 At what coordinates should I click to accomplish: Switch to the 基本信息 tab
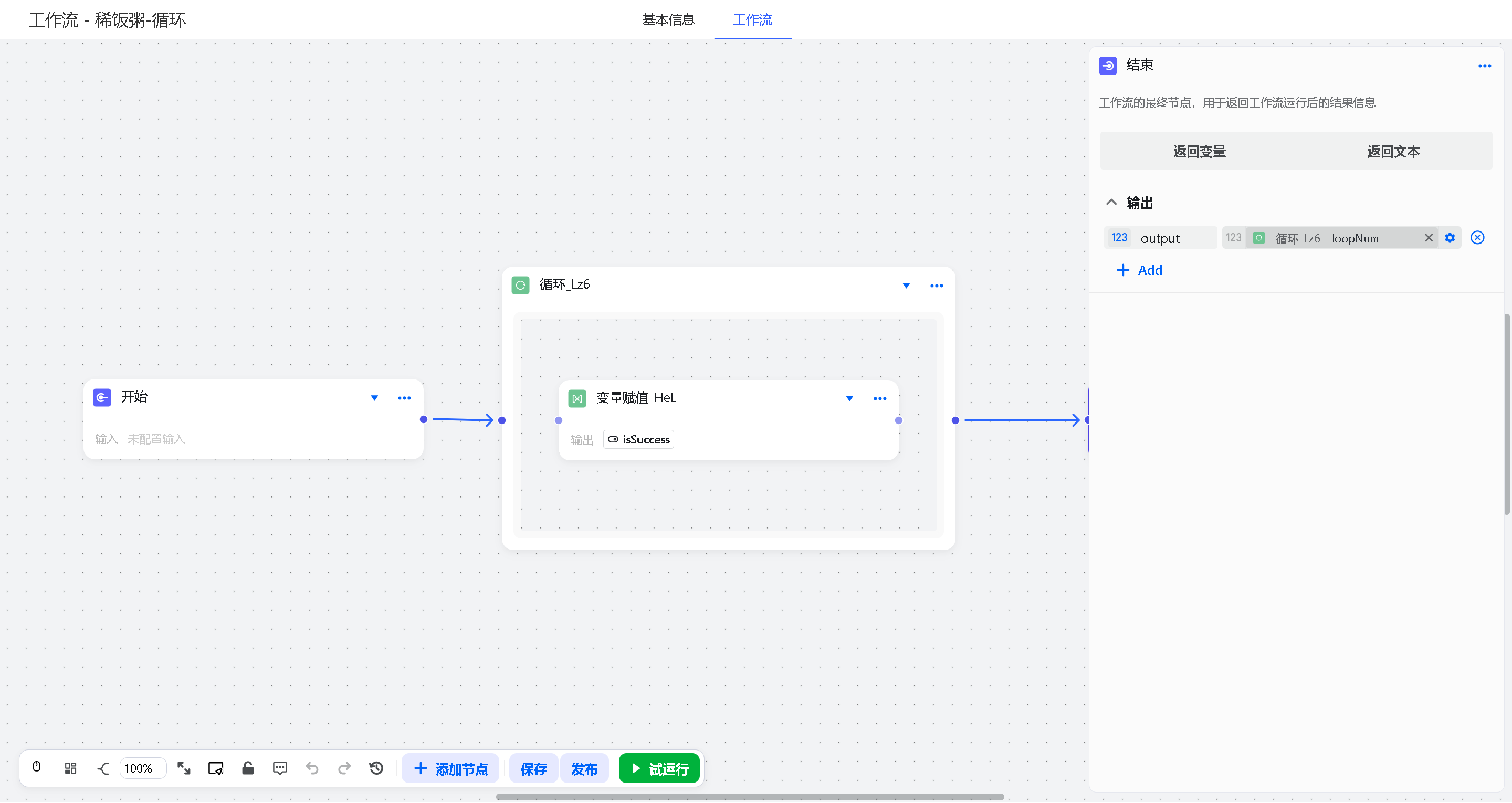668,20
